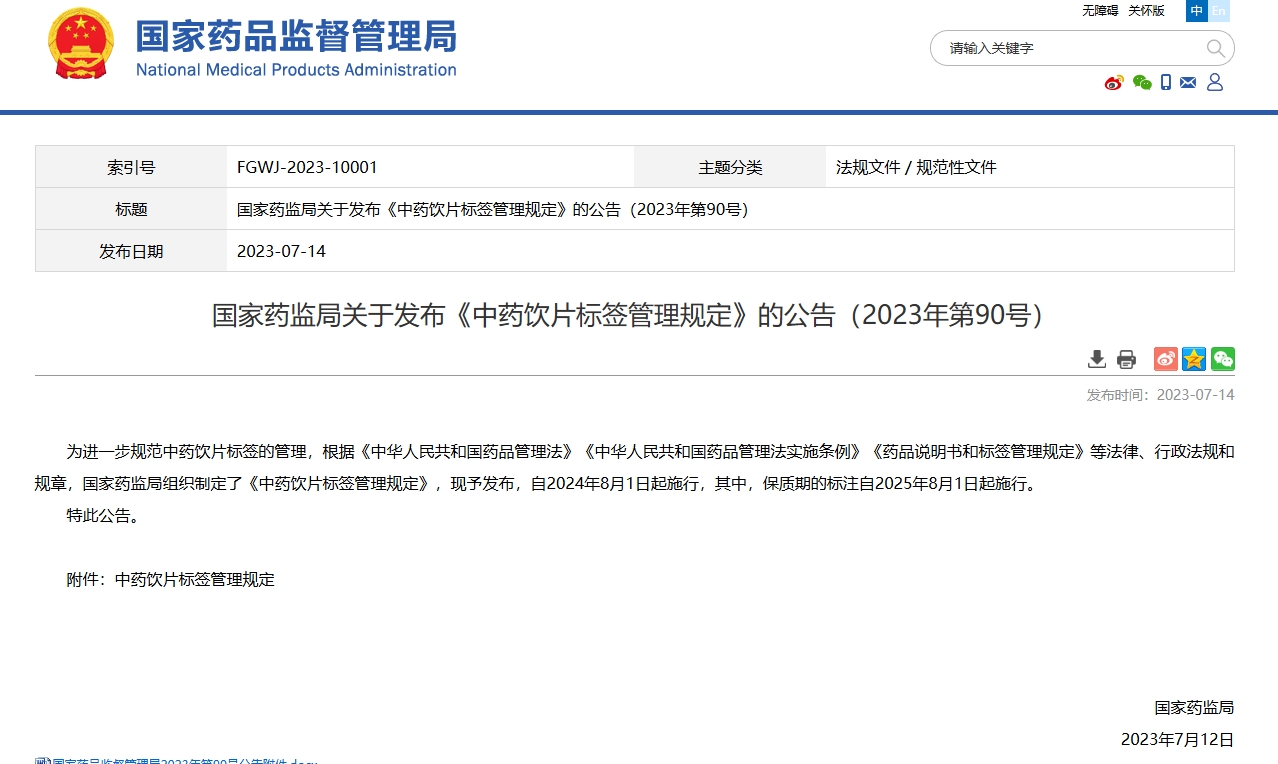Image resolution: width=1278 pixels, height=764 pixels.
Task: Open 无障碍 accessibility mode
Action: (x=1100, y=11)
